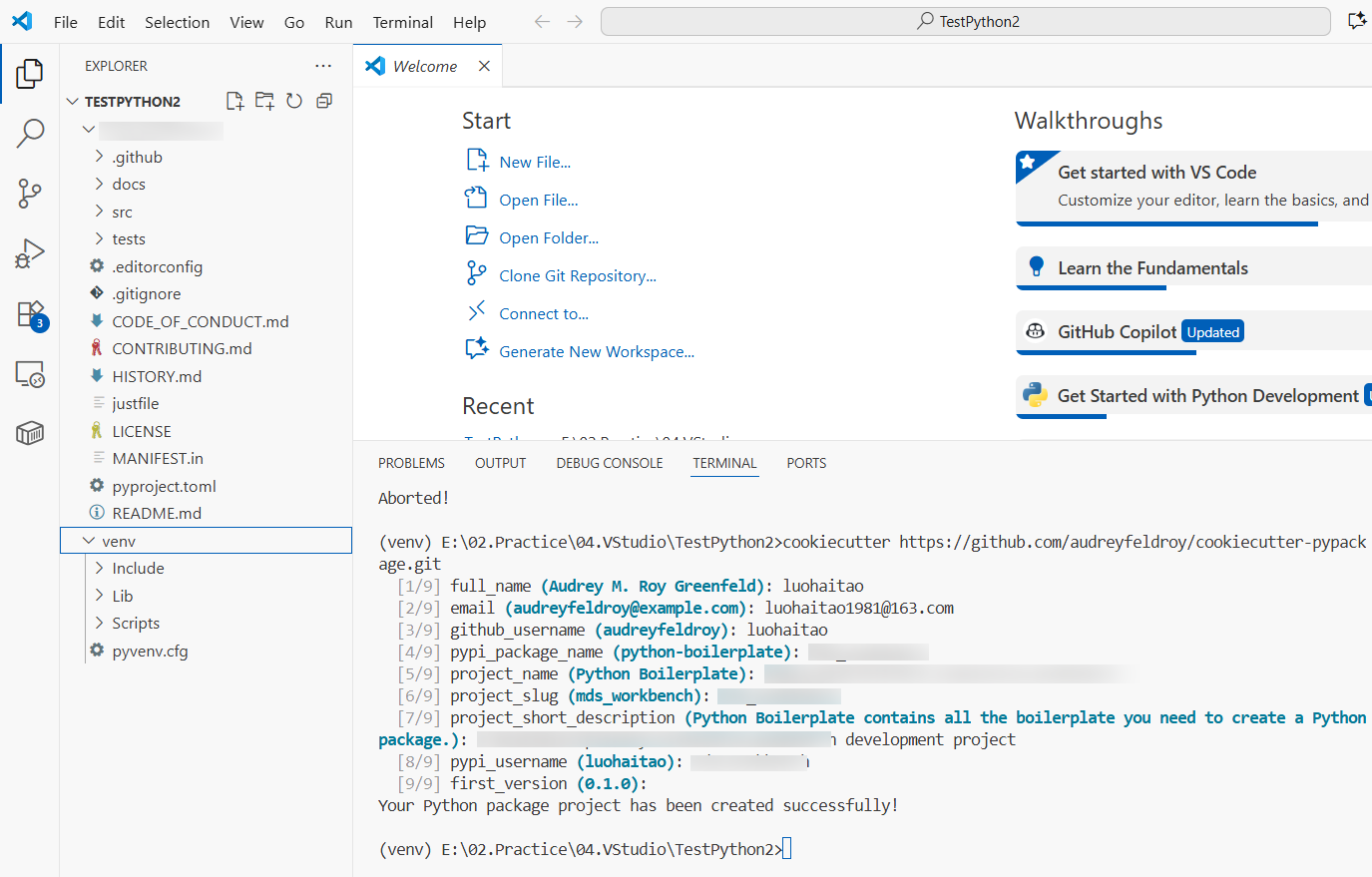Open Get Started with Python Development walkthrough
The width and height of the screenshot is (1372, 877).
click(x=1193, y=396)
